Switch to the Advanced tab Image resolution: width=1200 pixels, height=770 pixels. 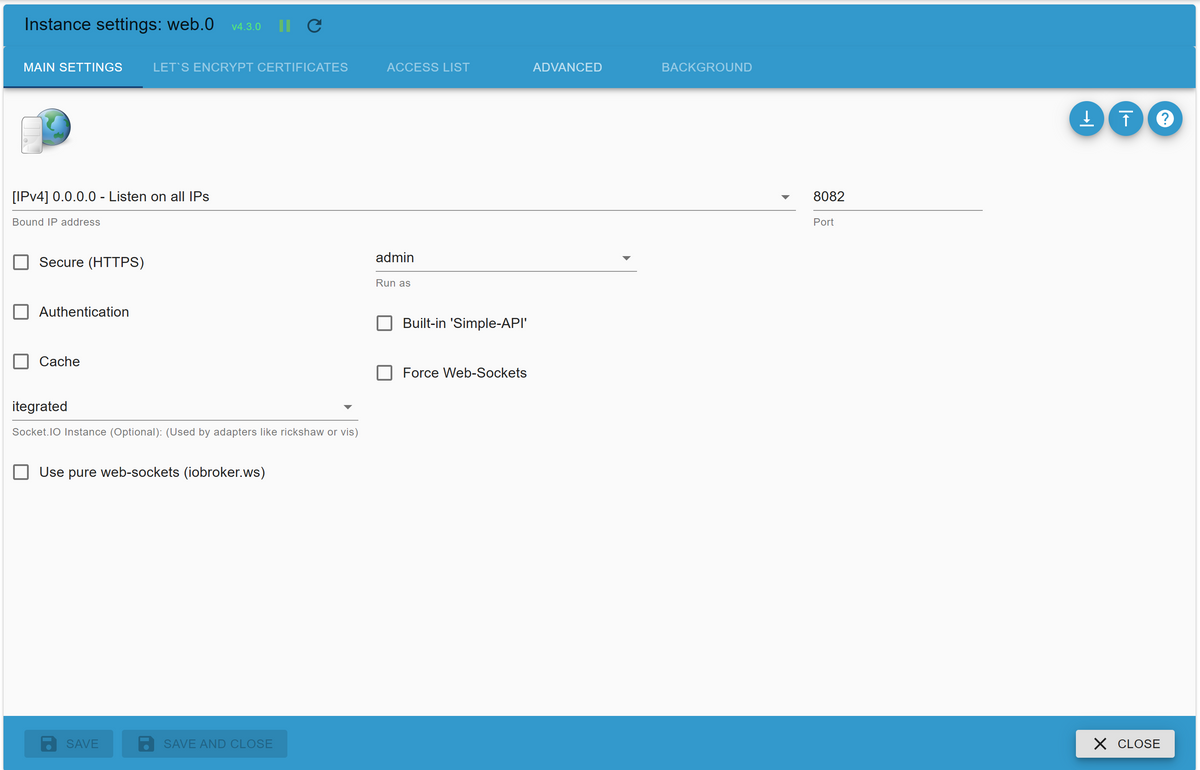[x=567, y=67]
